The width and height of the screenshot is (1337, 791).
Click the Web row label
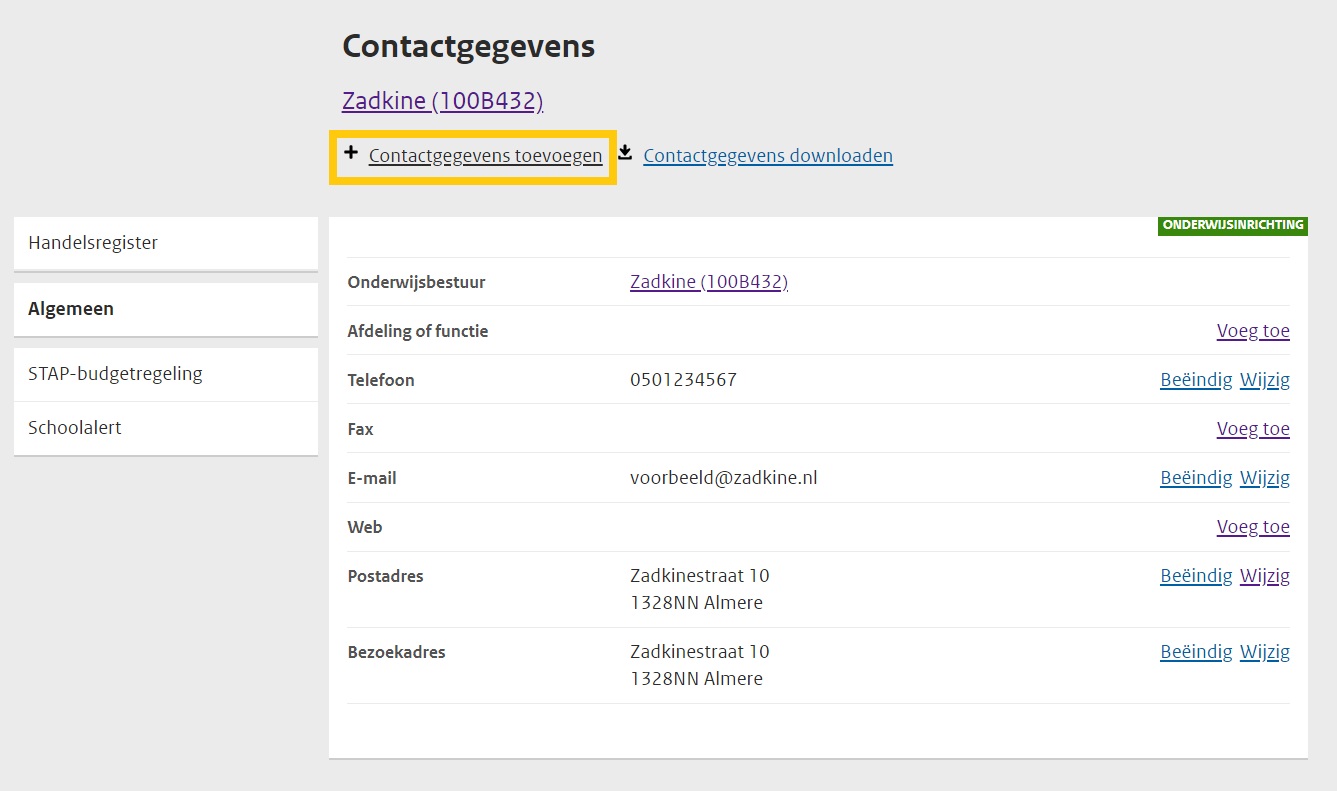(x=365, y=527)
